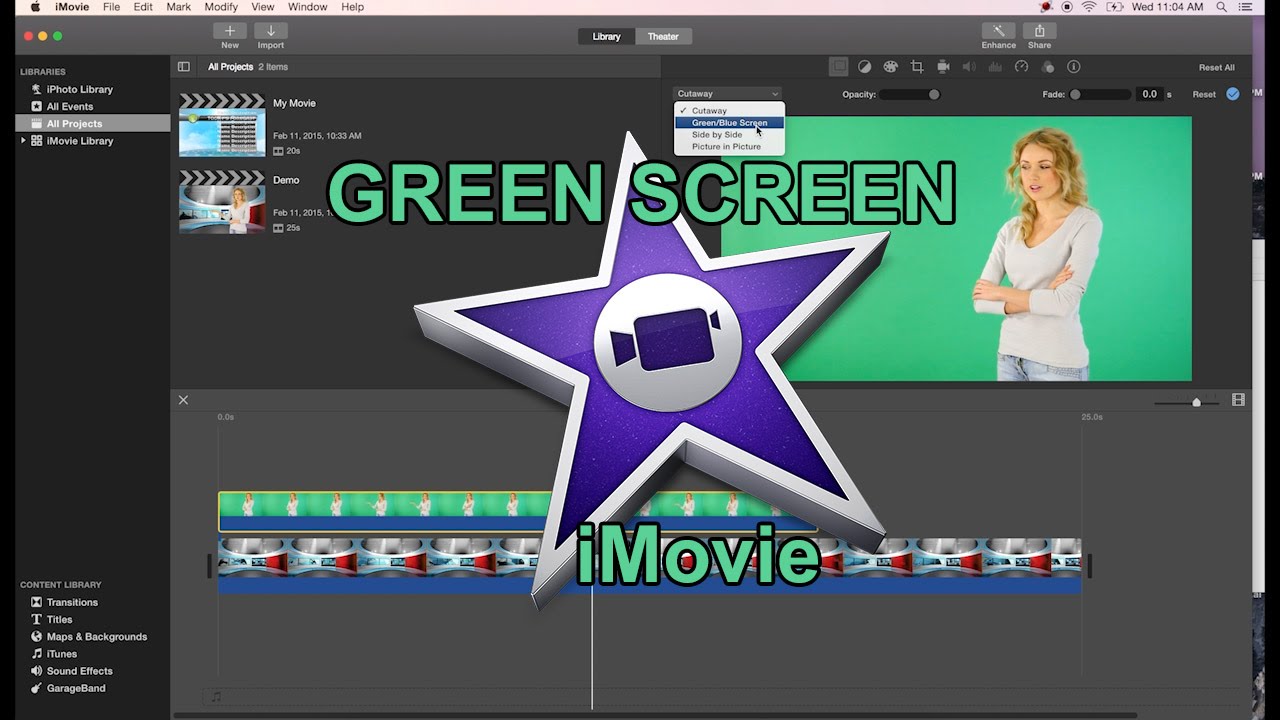Close the timeline with the X icon

click(183, 400)
